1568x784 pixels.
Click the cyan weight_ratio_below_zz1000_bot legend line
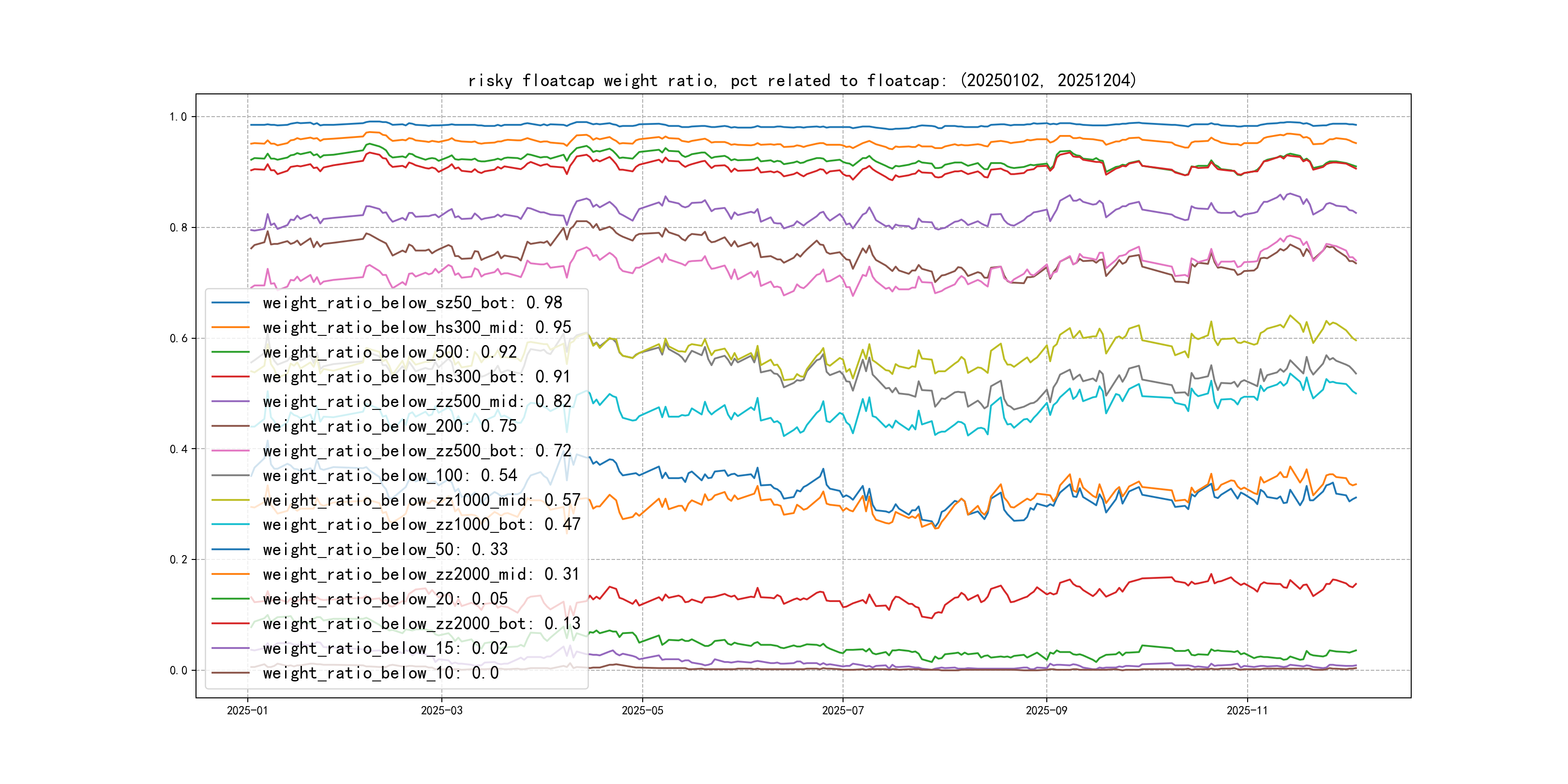pyautogui.click(x=230, y=525)
